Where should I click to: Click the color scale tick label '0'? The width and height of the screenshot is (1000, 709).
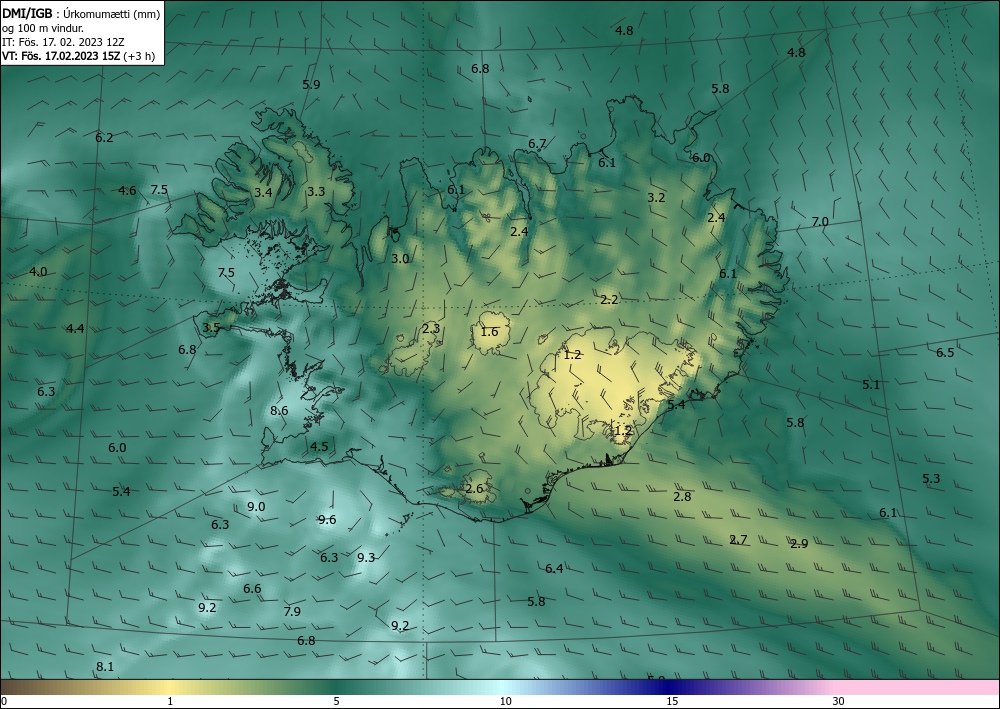tap(4, 701)
